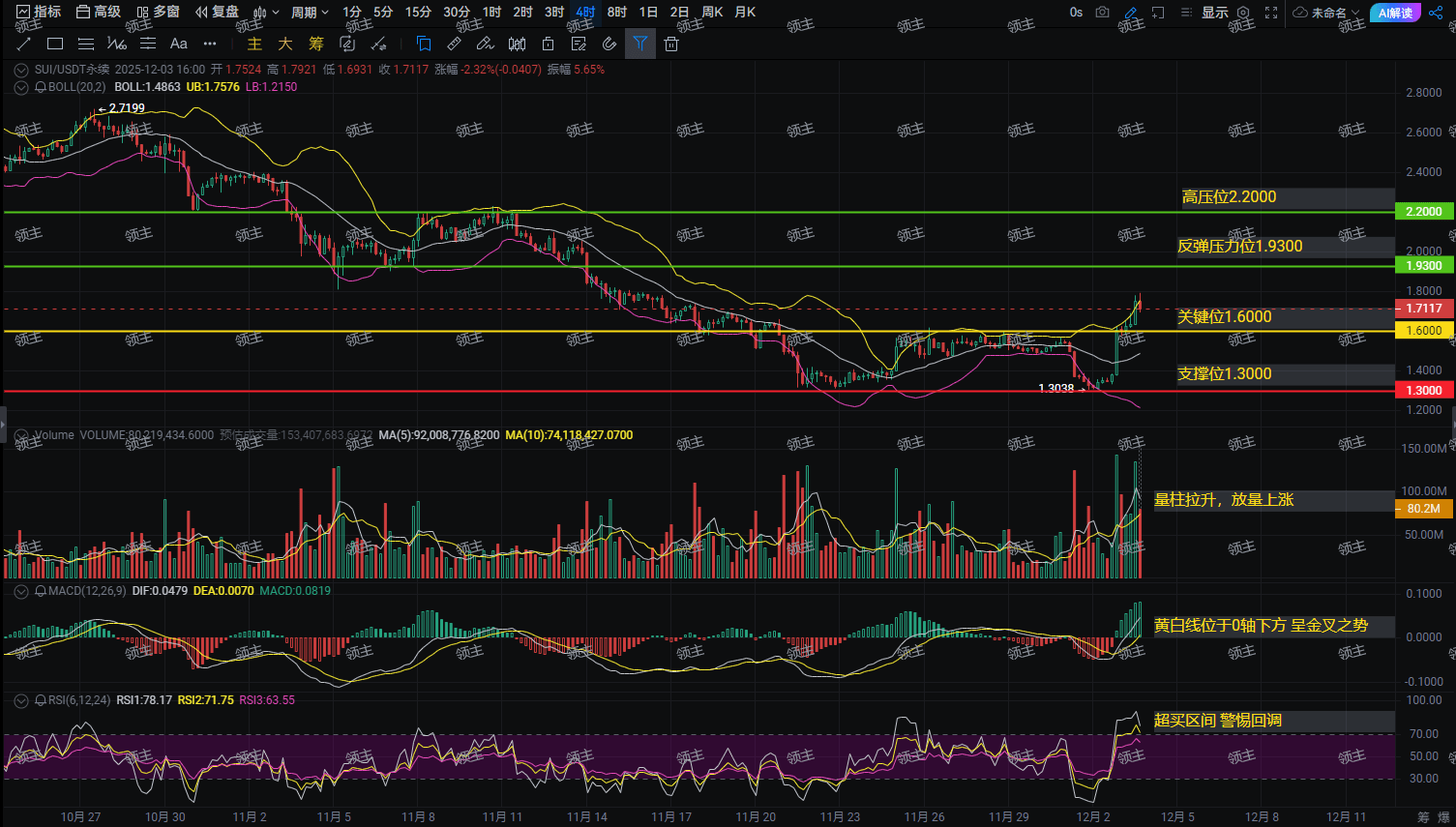This screenshot has height=827, width=1456.
Task: Enter fullscreen mode using expand icon
Action: (1271, 13)
